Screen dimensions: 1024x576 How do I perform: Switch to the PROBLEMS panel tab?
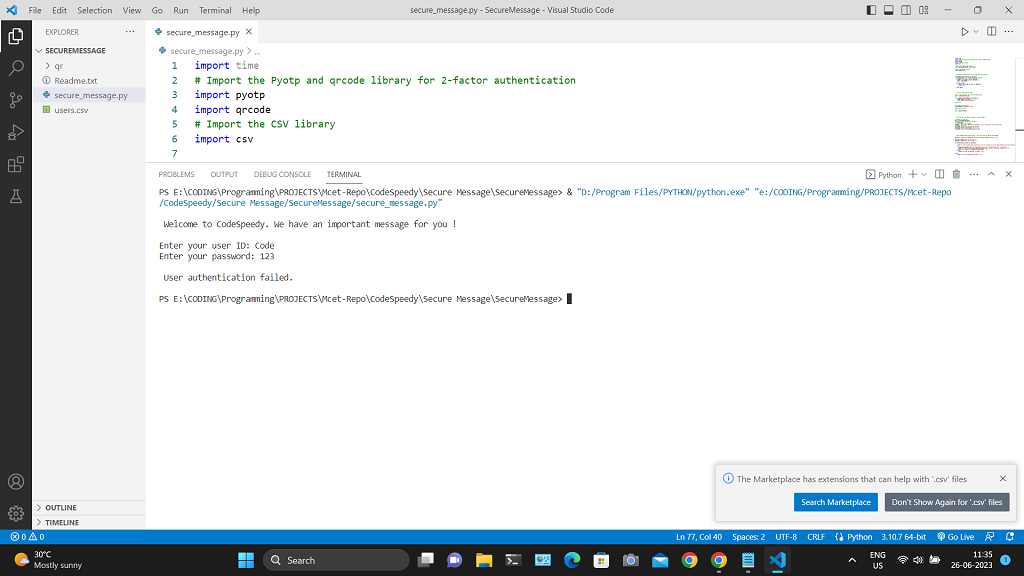coord(176,174)
